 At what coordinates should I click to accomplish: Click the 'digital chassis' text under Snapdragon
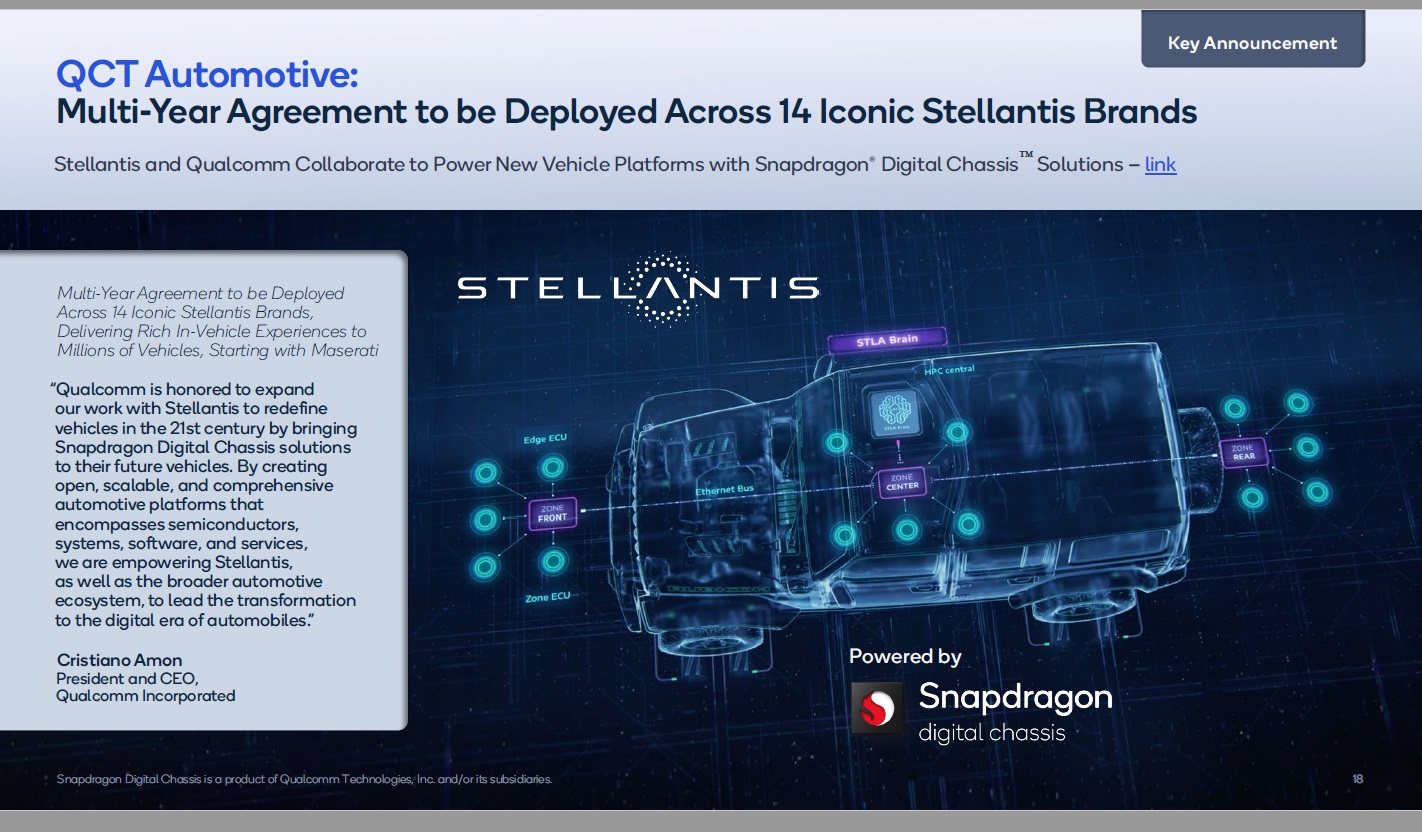pyautogui.click(x=991, y=733)
